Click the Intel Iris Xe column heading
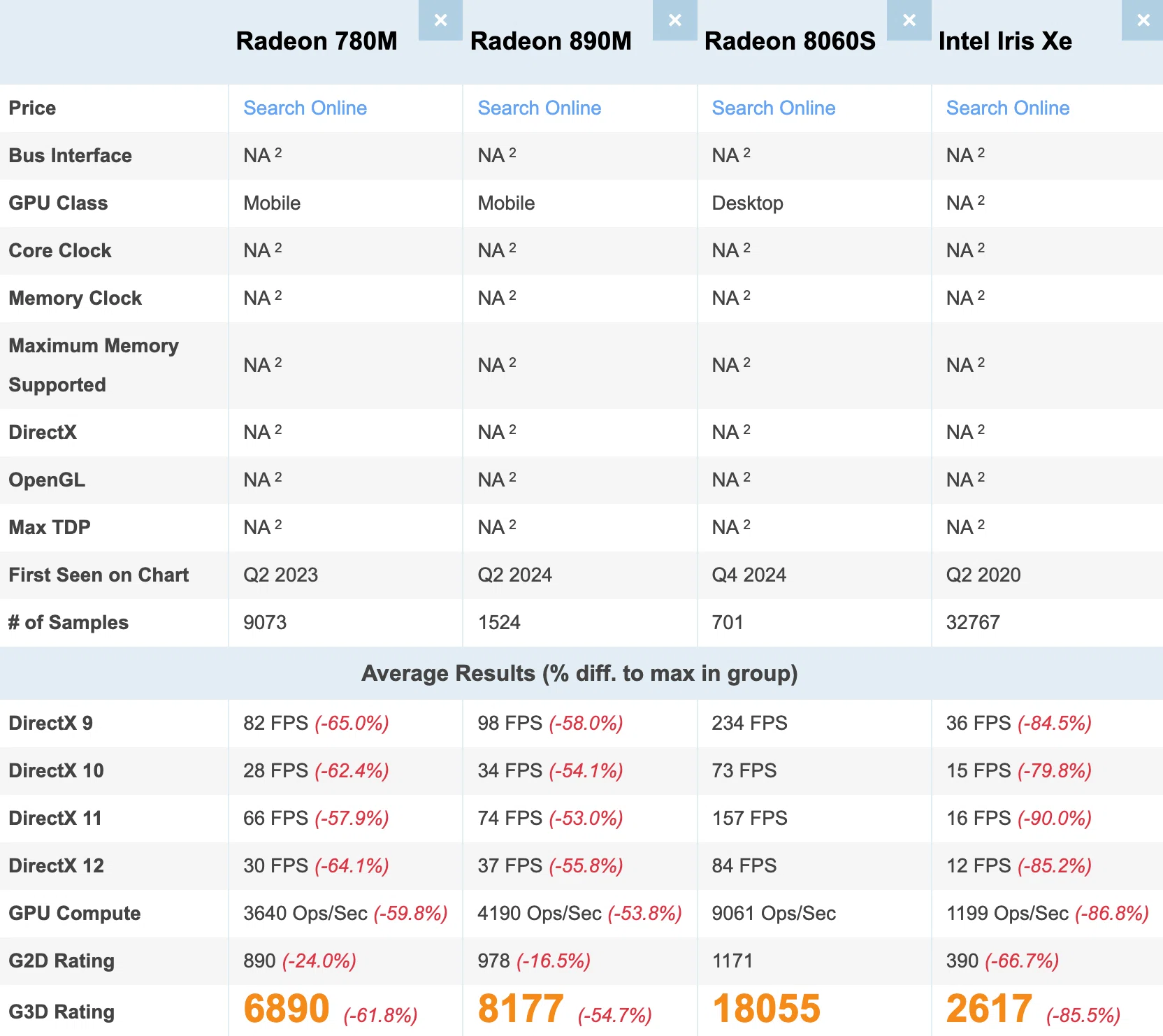The image size is (1163, 1036). pos(1005,41)
